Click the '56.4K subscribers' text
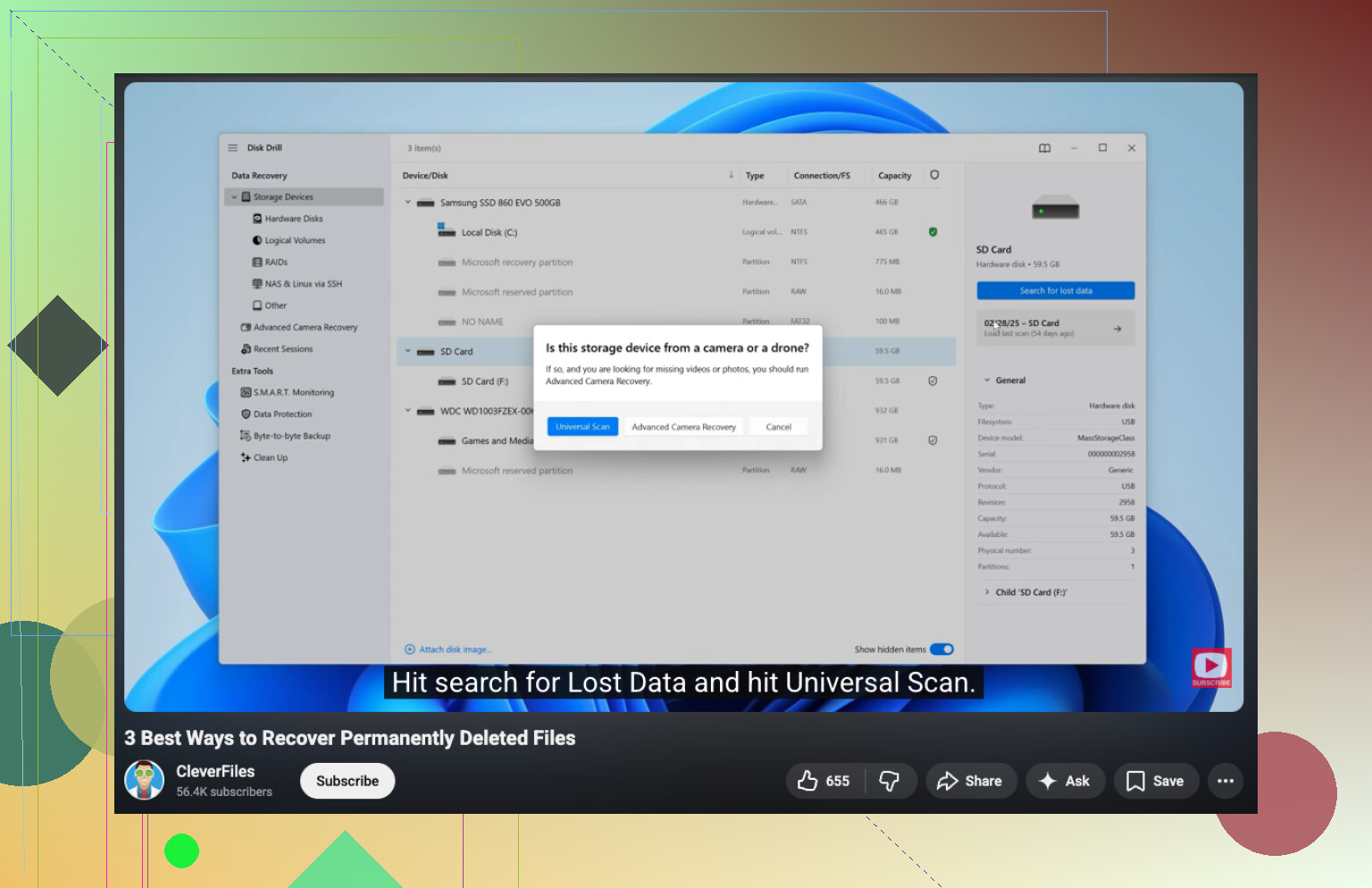 [x=224, y=792]
